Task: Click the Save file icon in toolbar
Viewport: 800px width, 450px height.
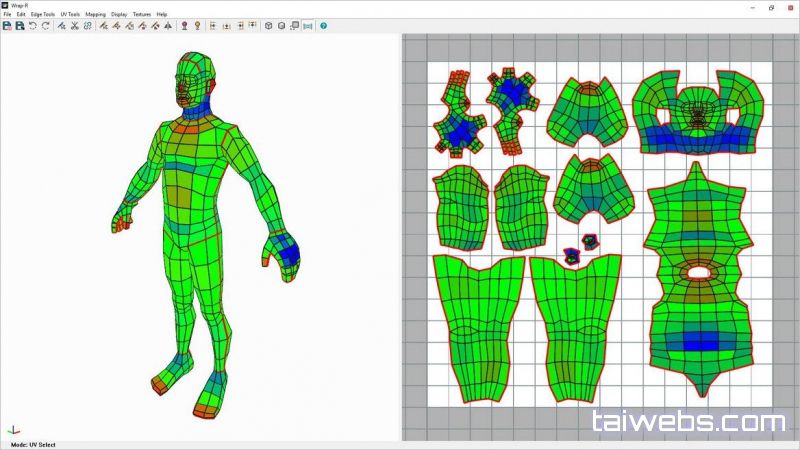Action: tap(20, 25)
